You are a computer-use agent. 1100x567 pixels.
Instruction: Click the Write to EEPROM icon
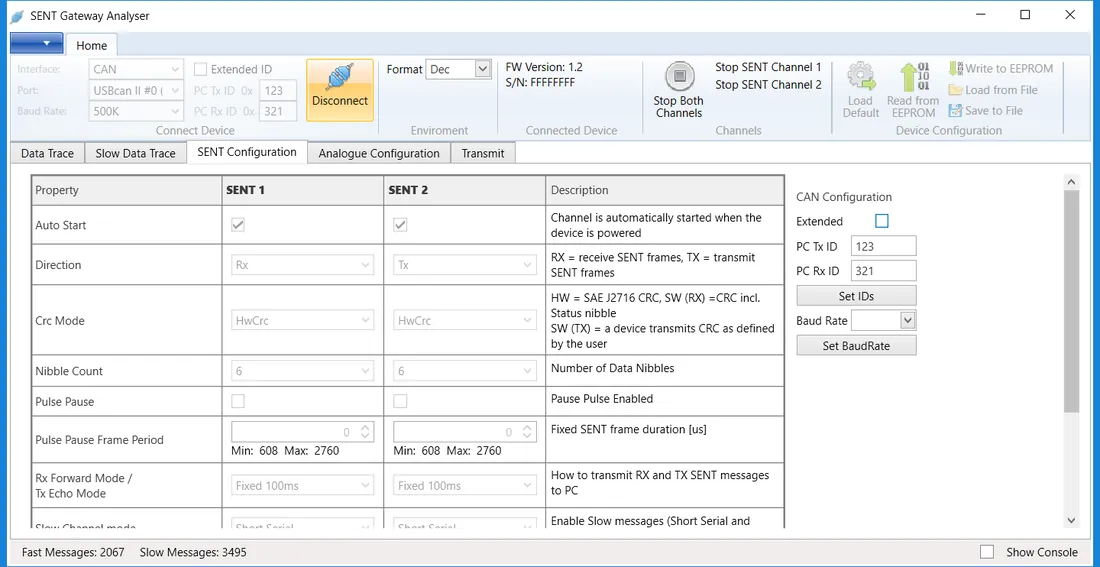pos(955,68)
